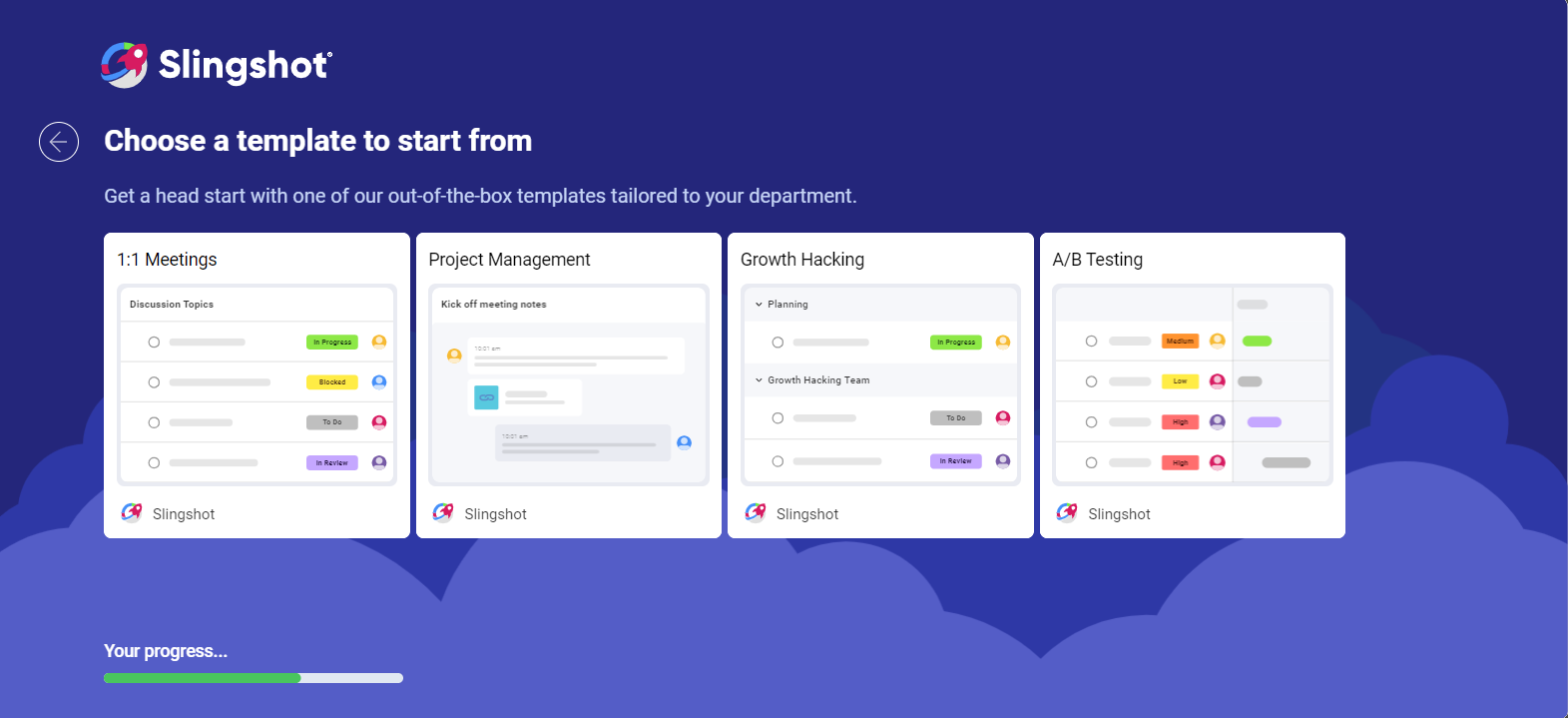
Task: Click the Slingshot rocket logo at top
Action: (125, 65)
